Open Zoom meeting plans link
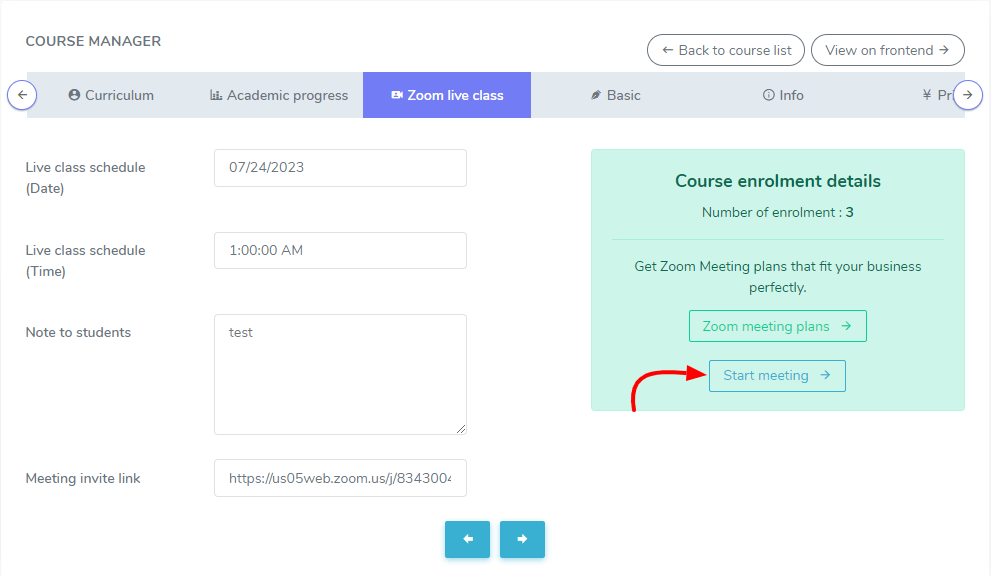This screenshot has width=991, height=576. 777,326
